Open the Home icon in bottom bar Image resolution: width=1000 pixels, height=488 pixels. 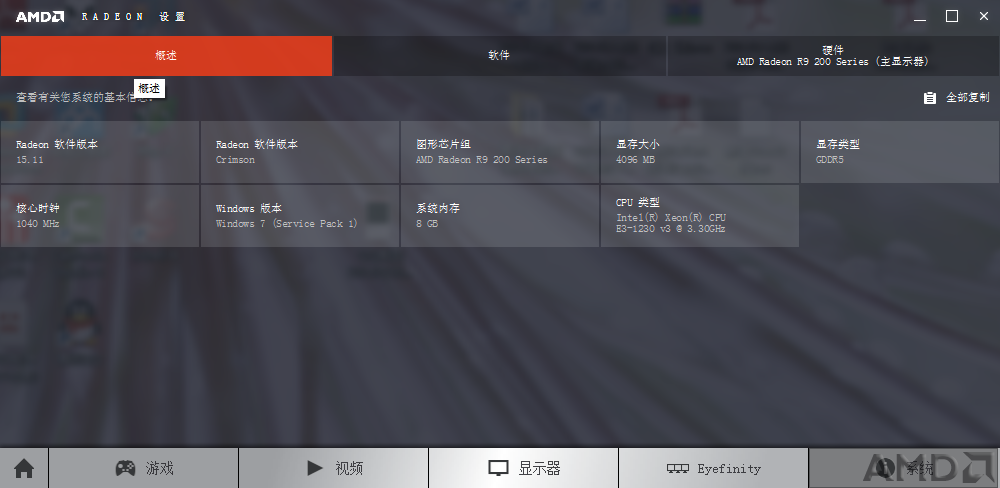click(24, 469)
